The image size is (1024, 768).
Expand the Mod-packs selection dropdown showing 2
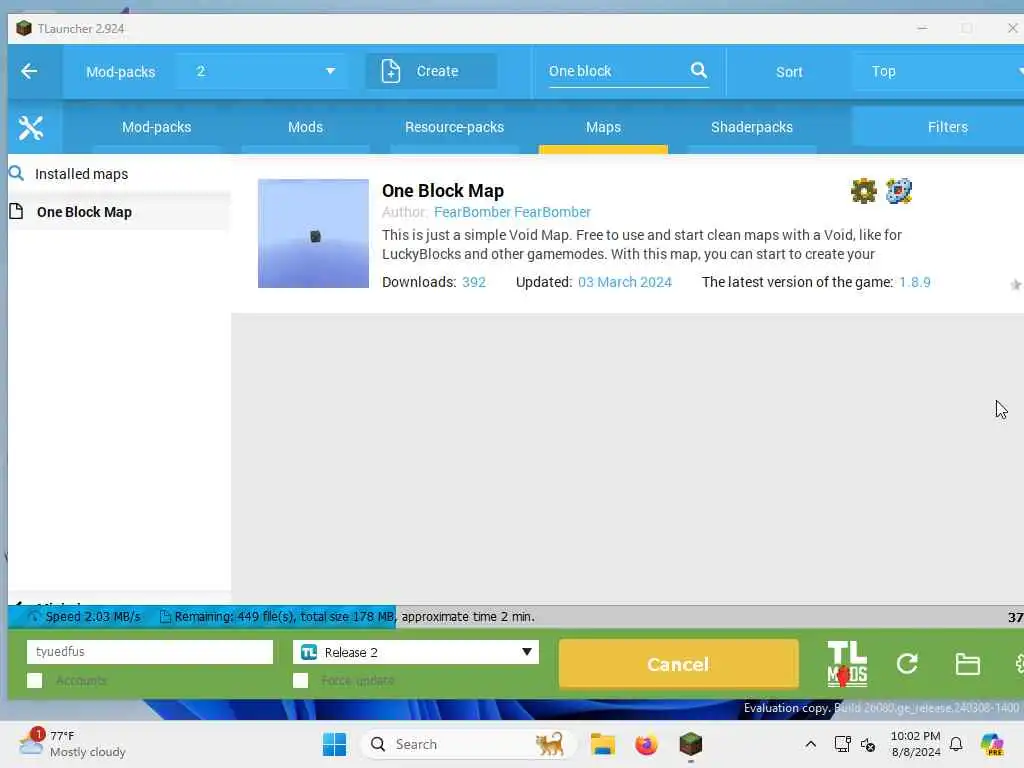coord(261,71)
